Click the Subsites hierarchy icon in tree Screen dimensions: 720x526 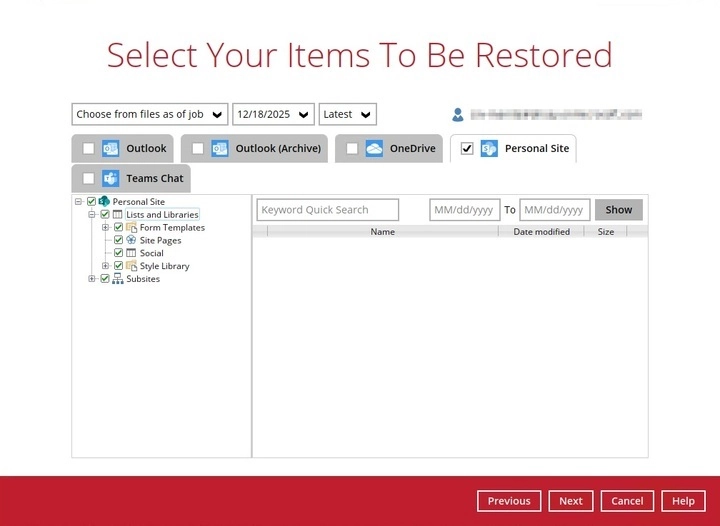point(118,279)
